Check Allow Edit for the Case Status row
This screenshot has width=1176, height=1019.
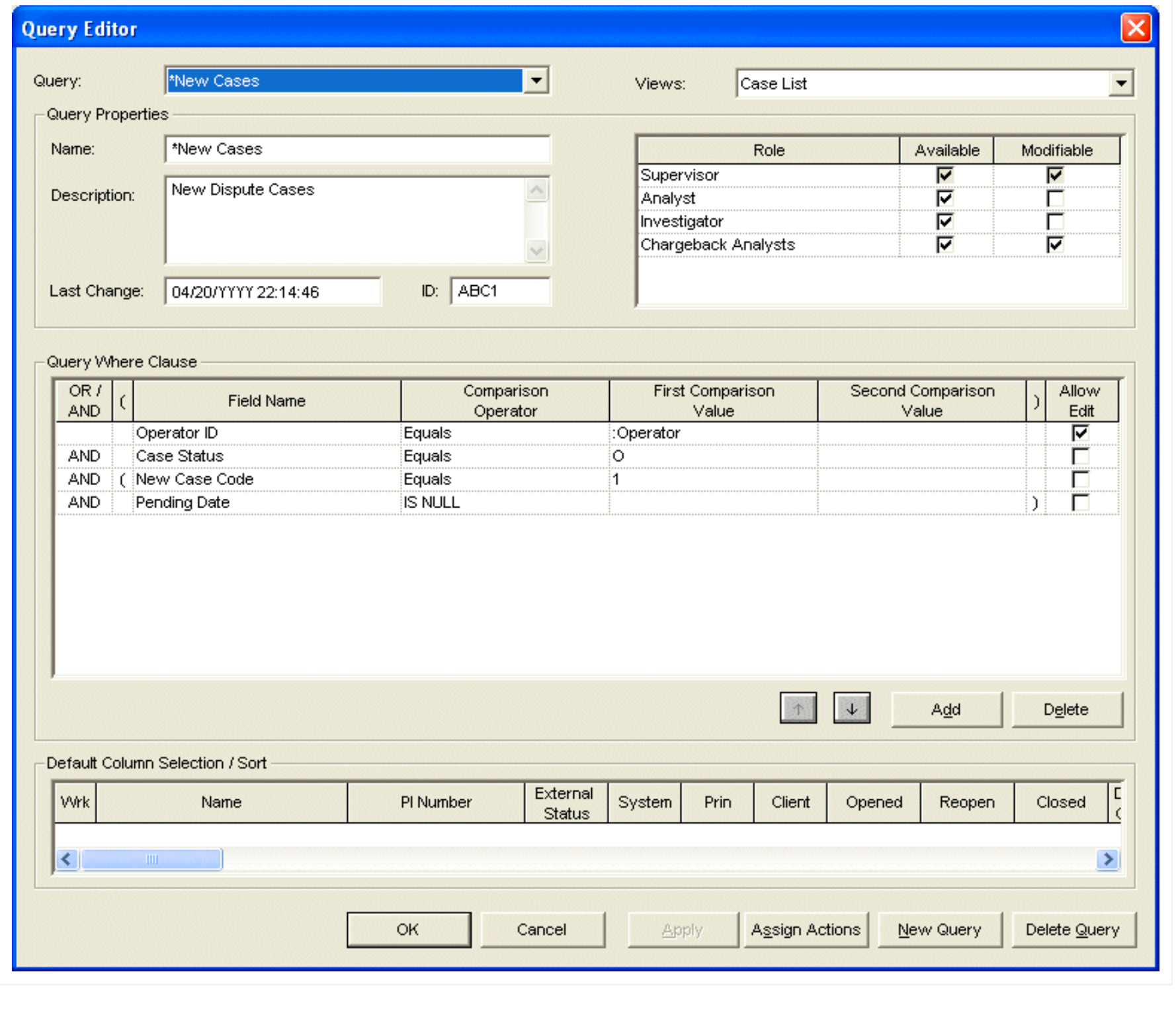[1080, 456]
